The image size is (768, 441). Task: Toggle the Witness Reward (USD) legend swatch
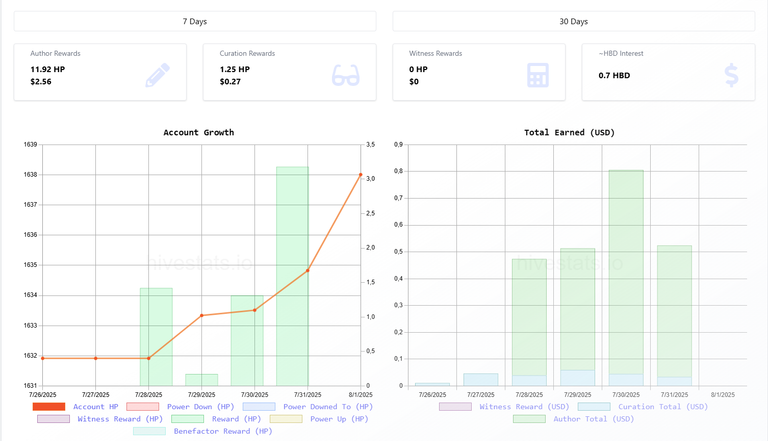coord(456,407)
